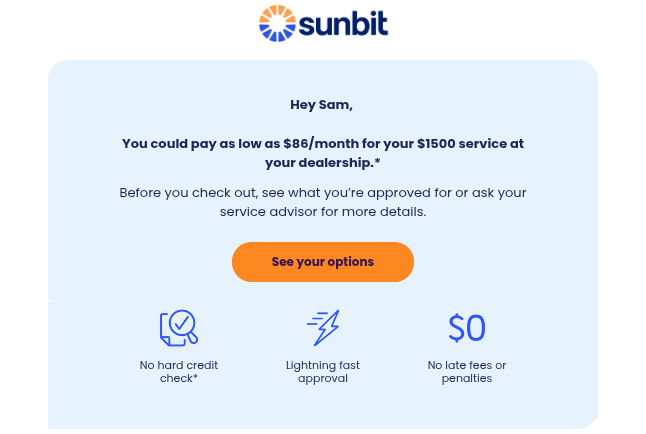
Task: Click the $0 fees icon
Action: point(467,328)
